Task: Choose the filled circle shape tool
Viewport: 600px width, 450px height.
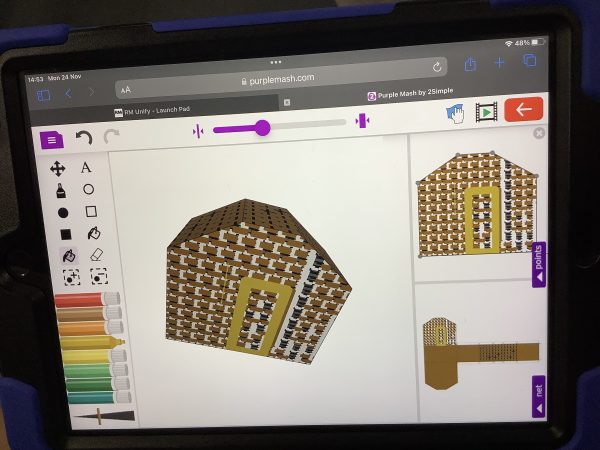Action: pyautogui.click(x=63, y=212)
